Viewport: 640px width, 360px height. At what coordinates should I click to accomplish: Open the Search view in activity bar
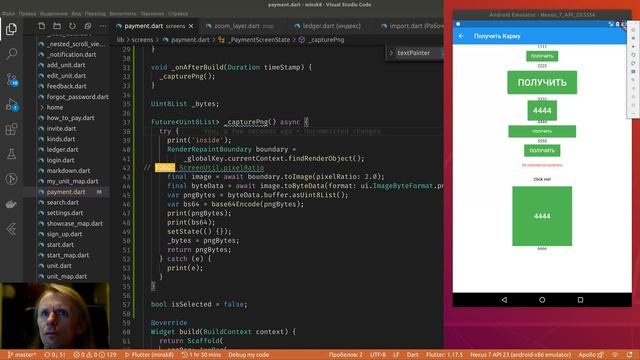(11, 53)
